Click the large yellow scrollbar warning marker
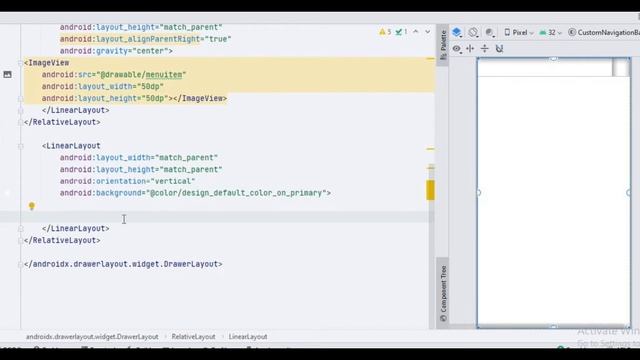Screen dimensions: 640x360 pyautogui.click(x=430, y=190)
